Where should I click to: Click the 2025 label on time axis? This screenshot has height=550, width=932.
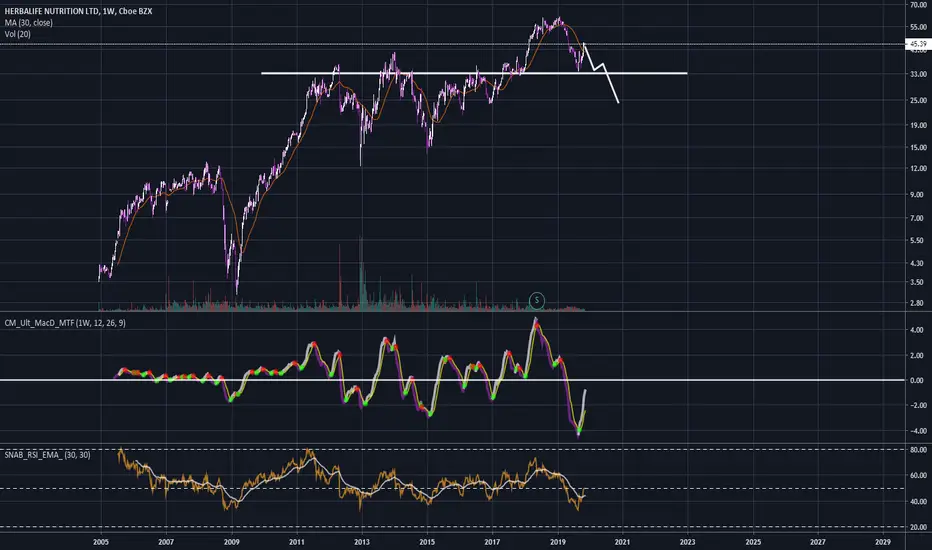[x=753, y=542]
